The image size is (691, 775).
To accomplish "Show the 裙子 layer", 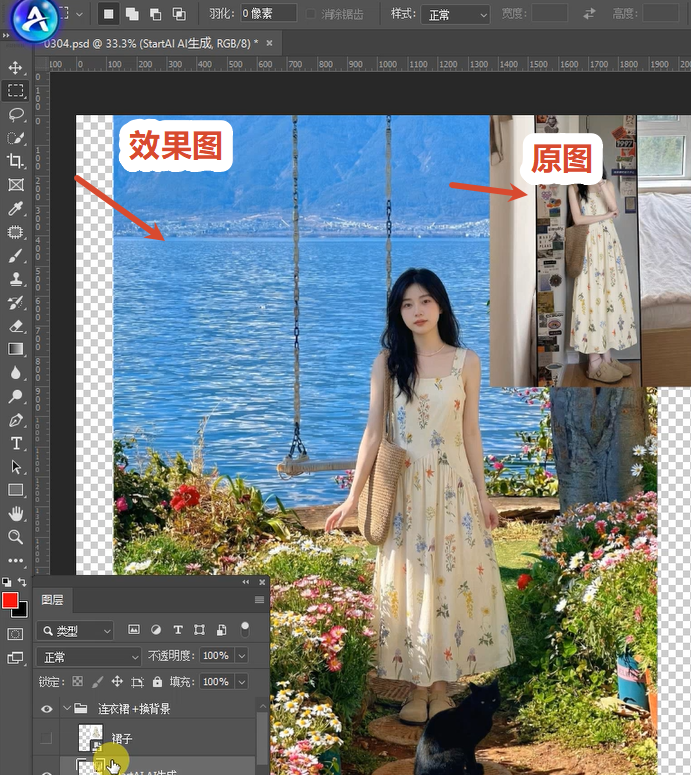I will pos(46,738).
